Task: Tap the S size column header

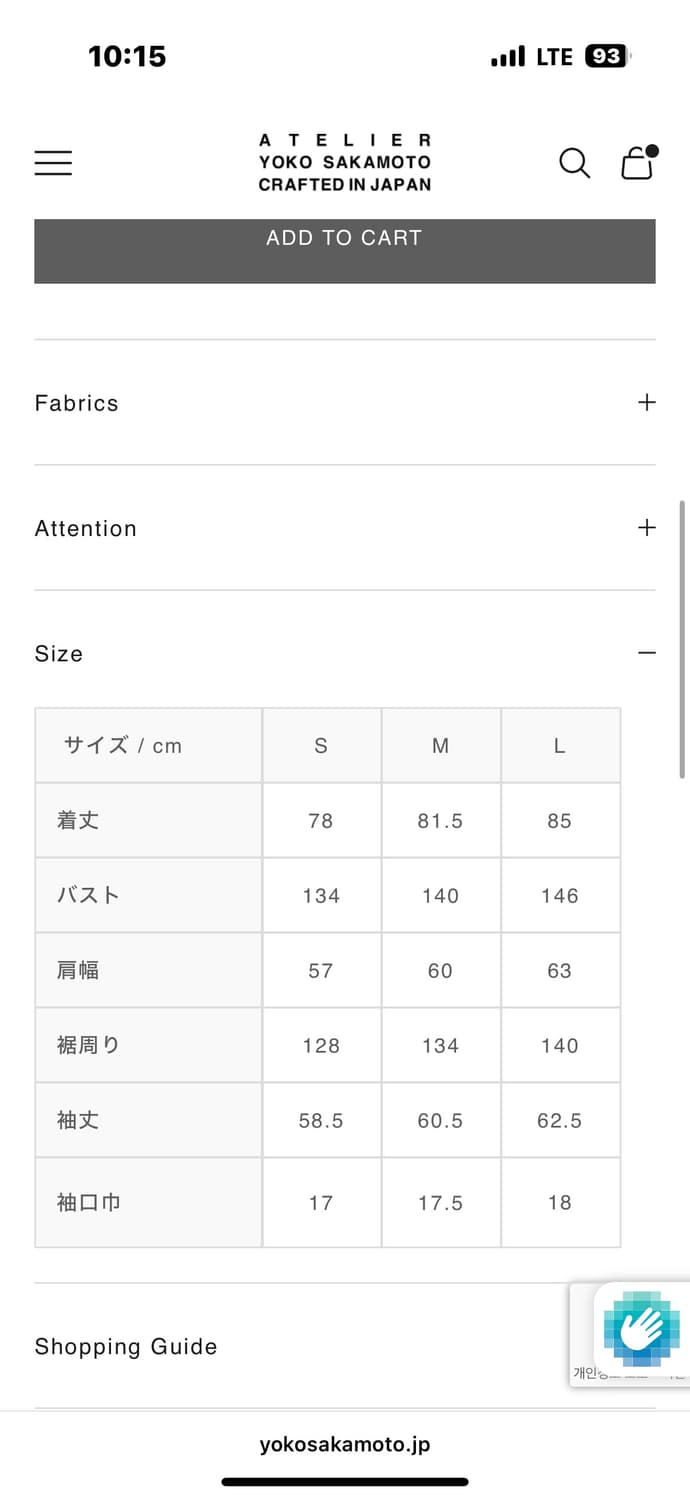Action: [x=321, y=746]
